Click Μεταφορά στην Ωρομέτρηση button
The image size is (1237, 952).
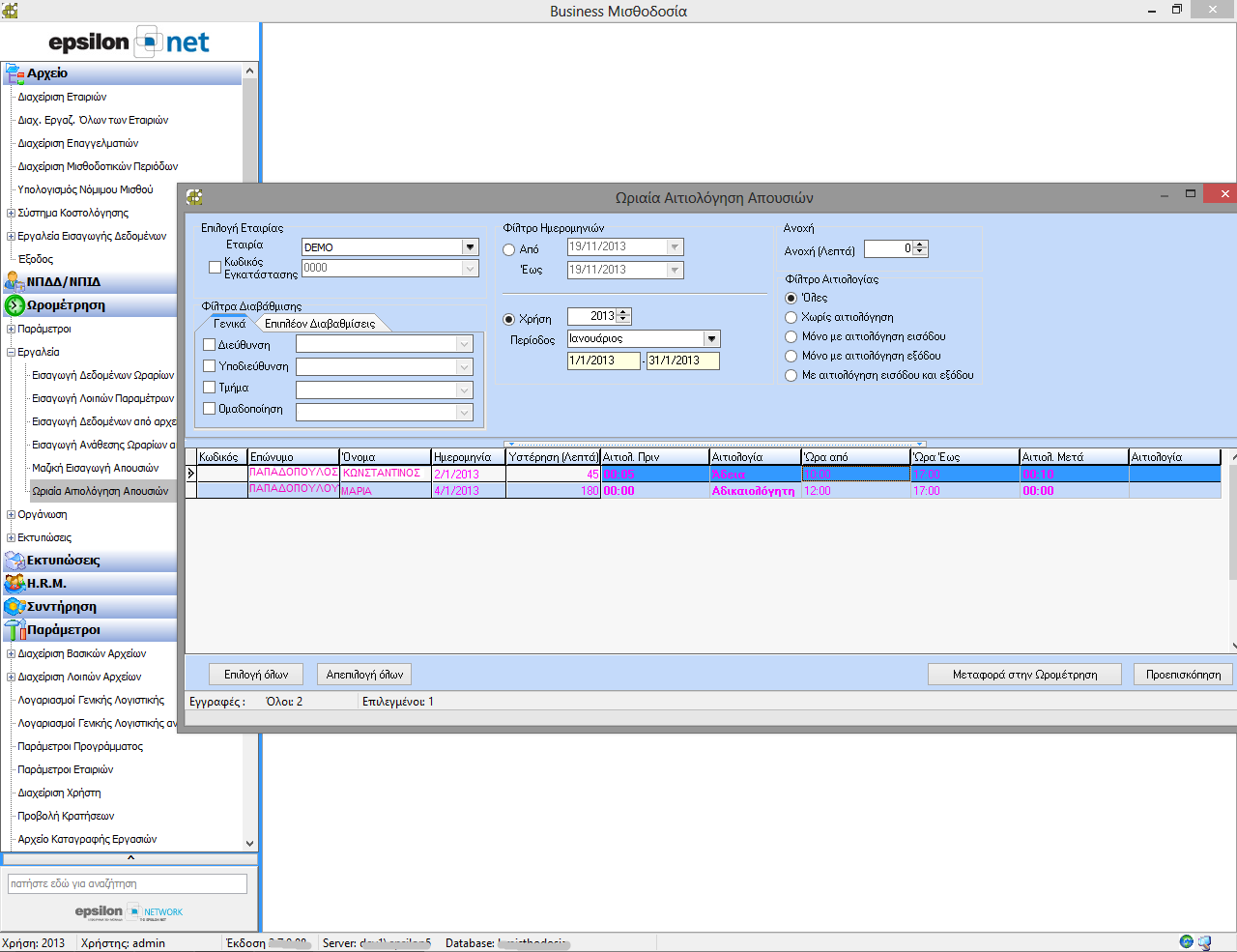click(1024, 675)
